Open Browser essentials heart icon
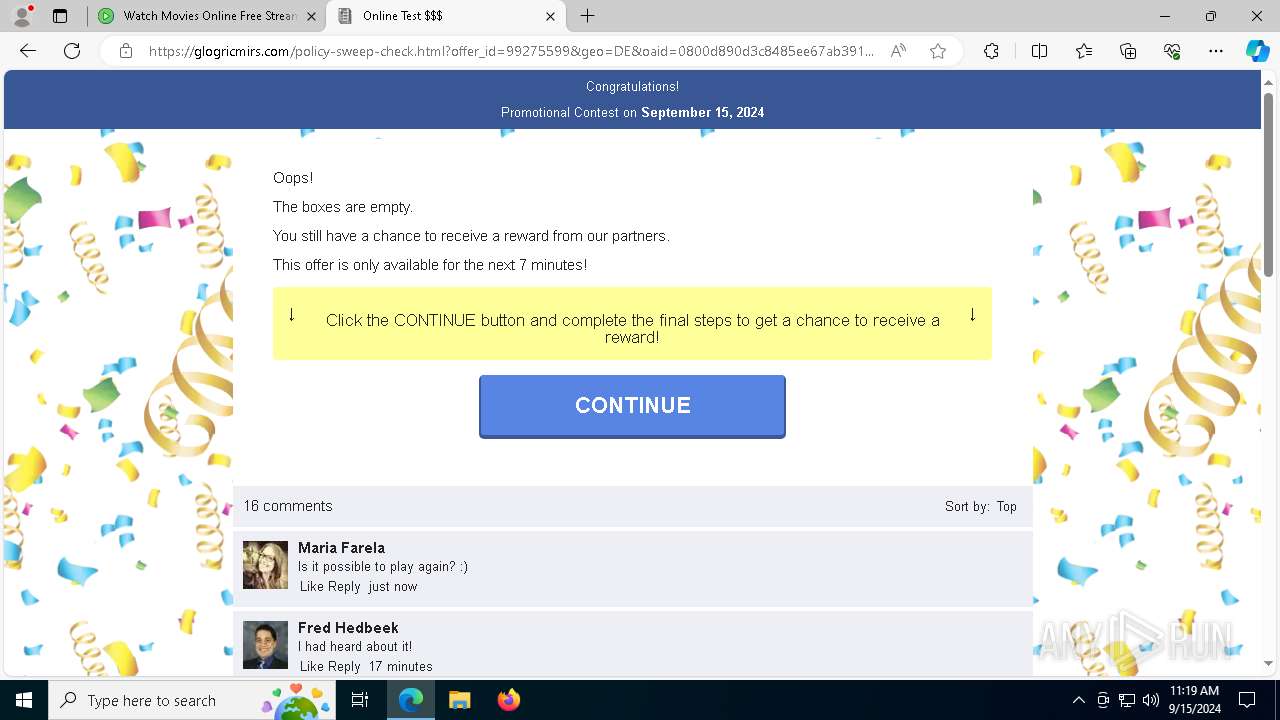This screenshot has width=1280, height=720. (x=1172, y=51)
